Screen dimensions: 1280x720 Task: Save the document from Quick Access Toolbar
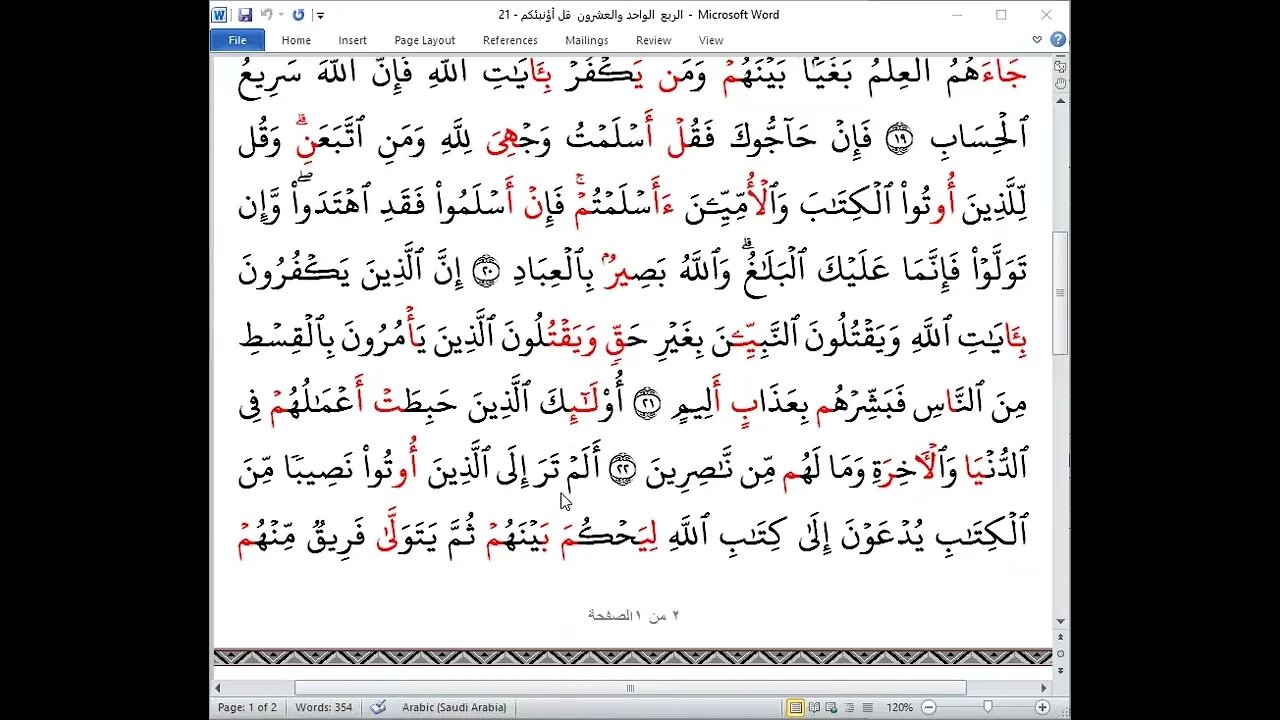245,15
